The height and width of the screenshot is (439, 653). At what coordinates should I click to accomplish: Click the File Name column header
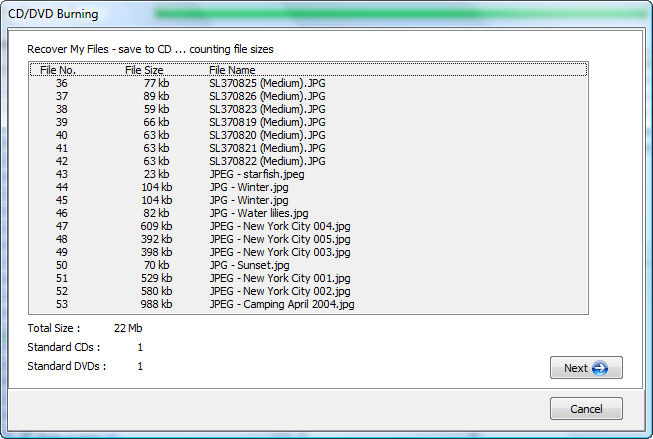(x=232, y=70)
